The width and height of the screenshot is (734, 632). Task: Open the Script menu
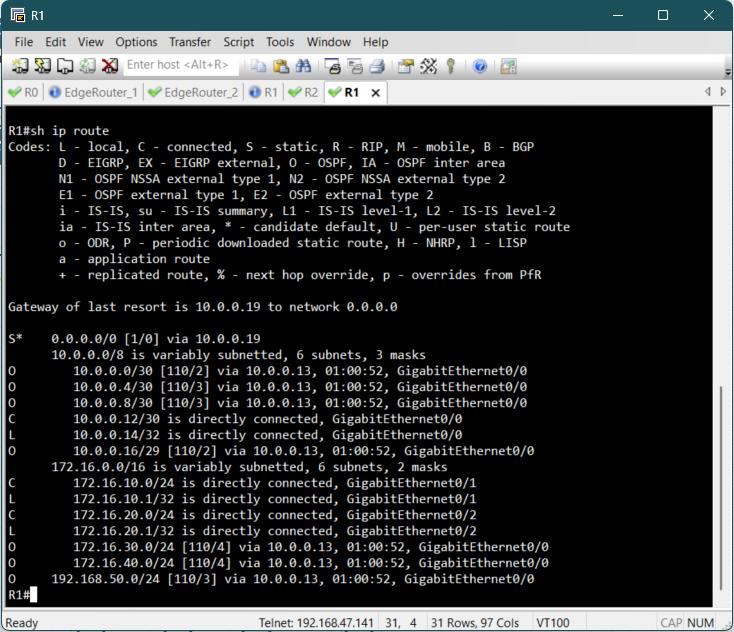tap(238, 42)
